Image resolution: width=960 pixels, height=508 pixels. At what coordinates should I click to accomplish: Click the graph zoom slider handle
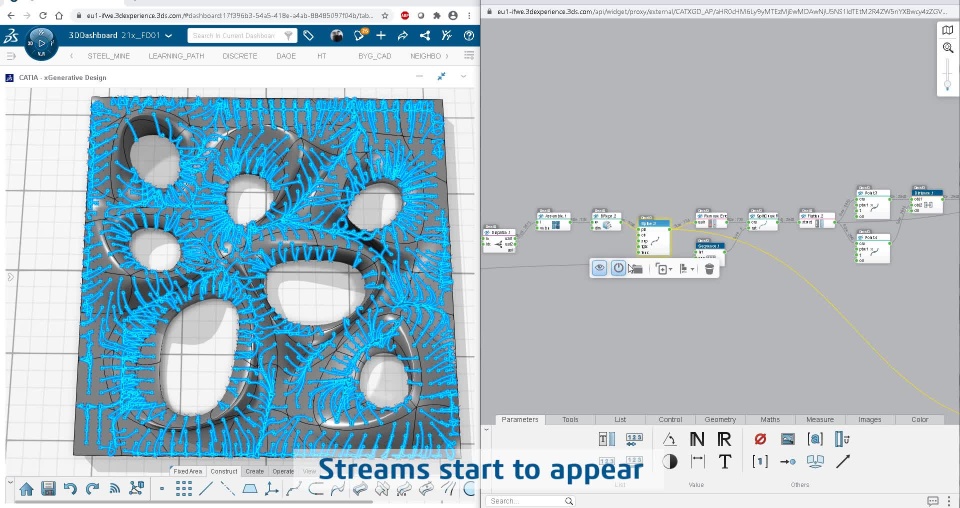click(948, 81)
